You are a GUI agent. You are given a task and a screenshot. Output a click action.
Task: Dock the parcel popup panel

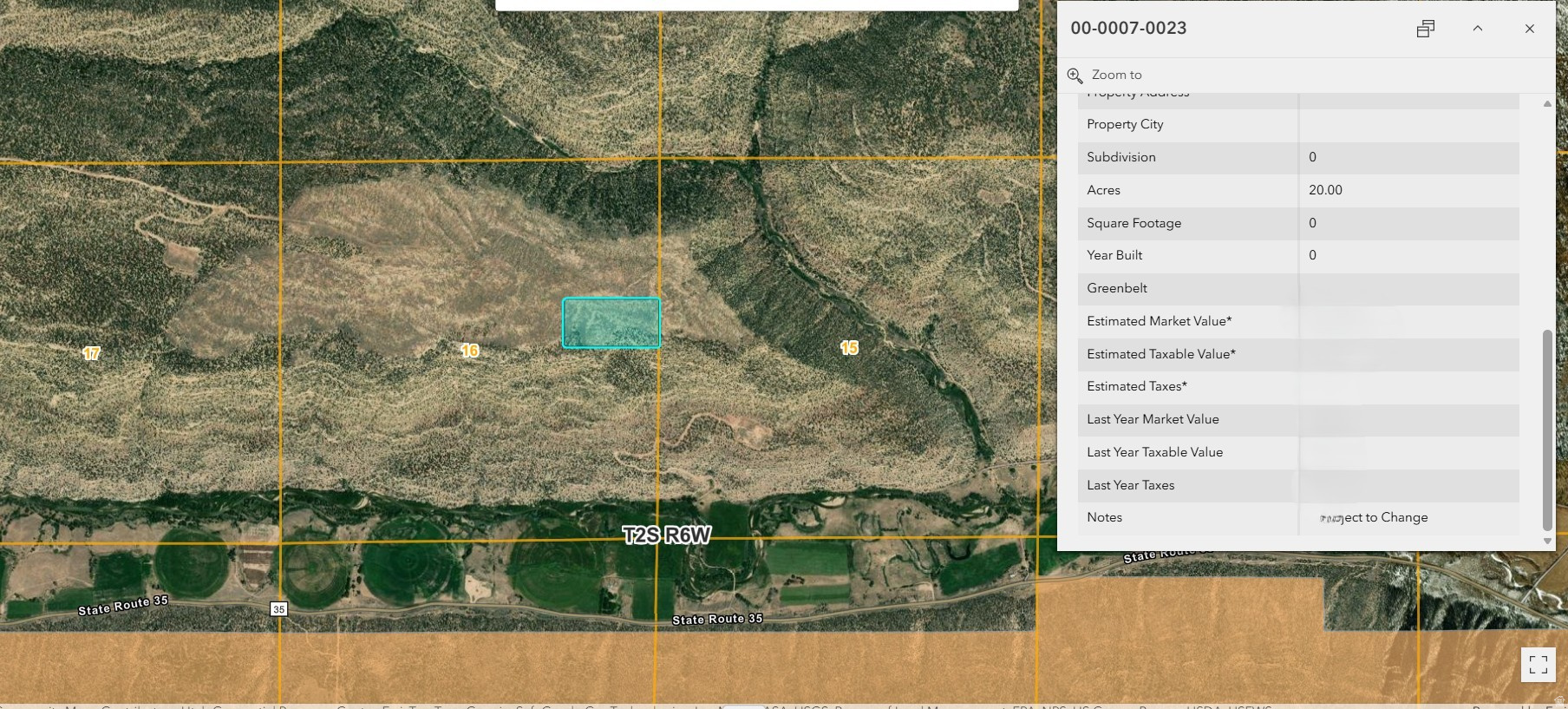[1425, 29]
